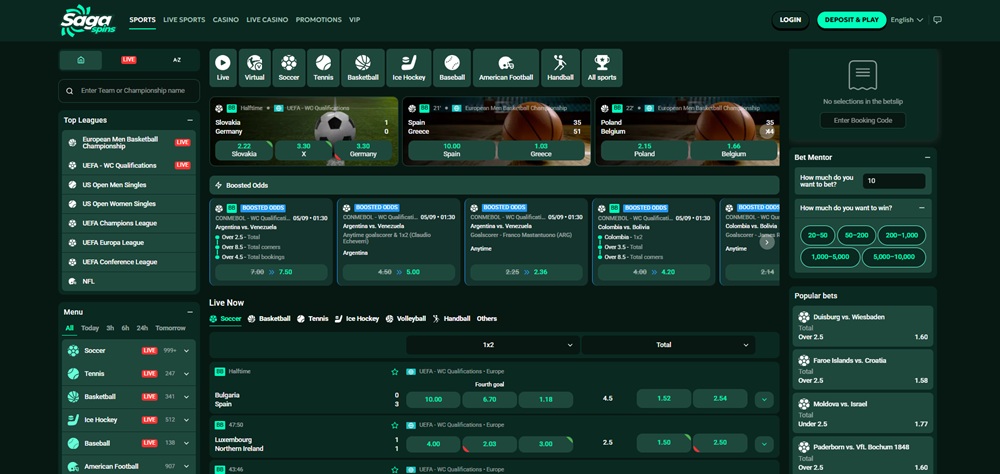Select the 20-50 win range
Screen dimensions: 1000x474
(x=817, y=235)
